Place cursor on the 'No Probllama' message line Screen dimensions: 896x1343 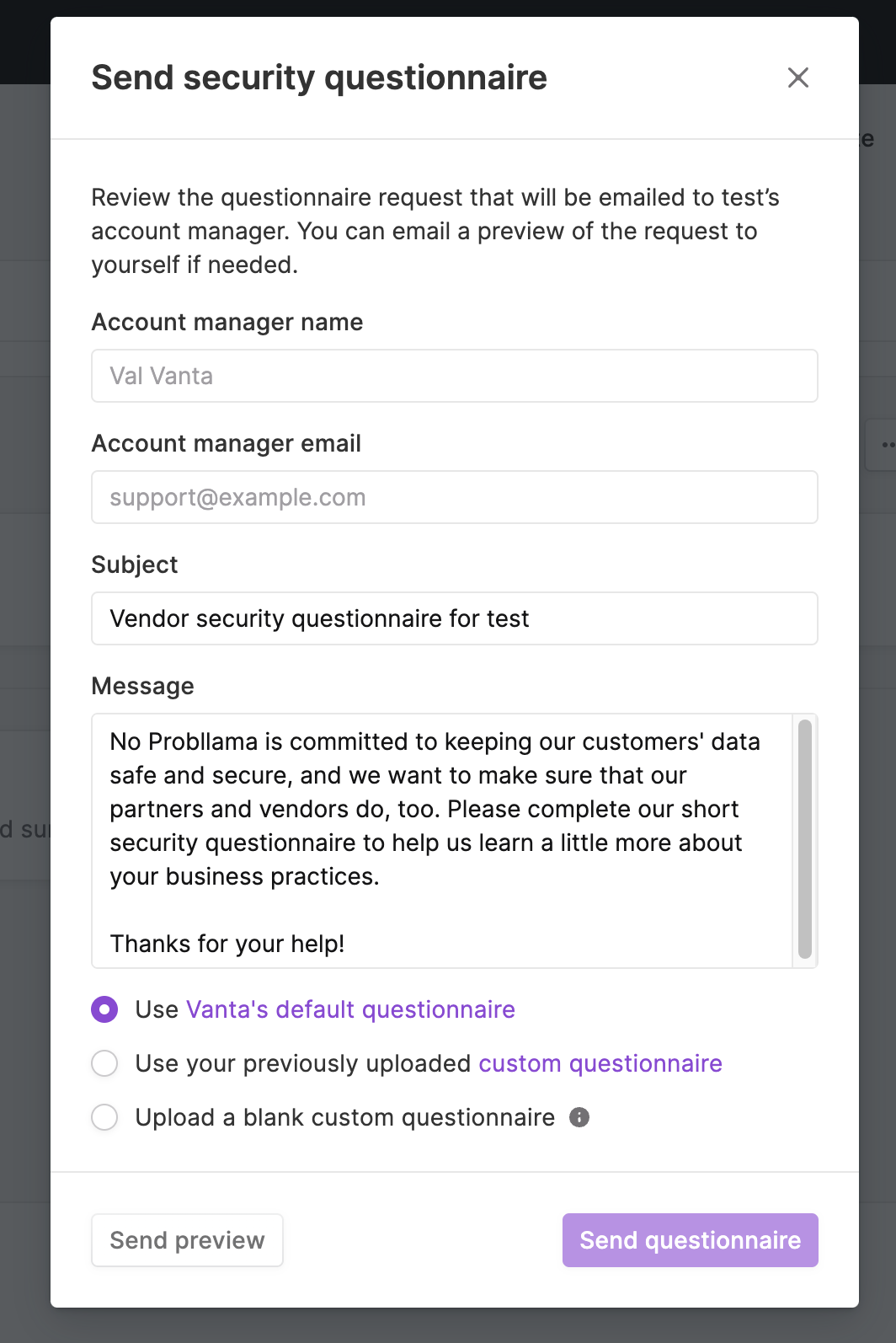435,741
